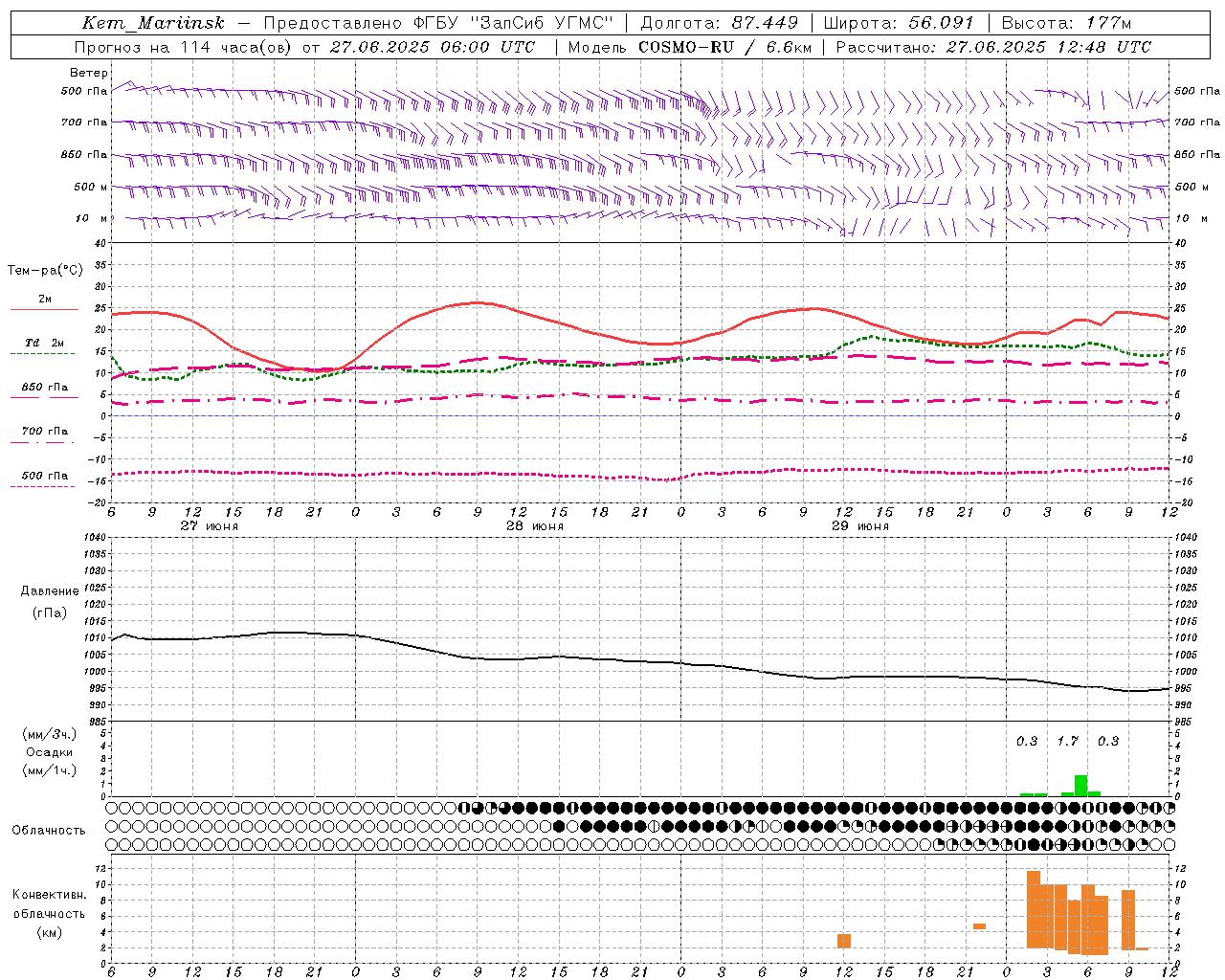The width and height of the screenshot is (1225, 980).
Task: Click the date label 29 июня
Action: 860,525
